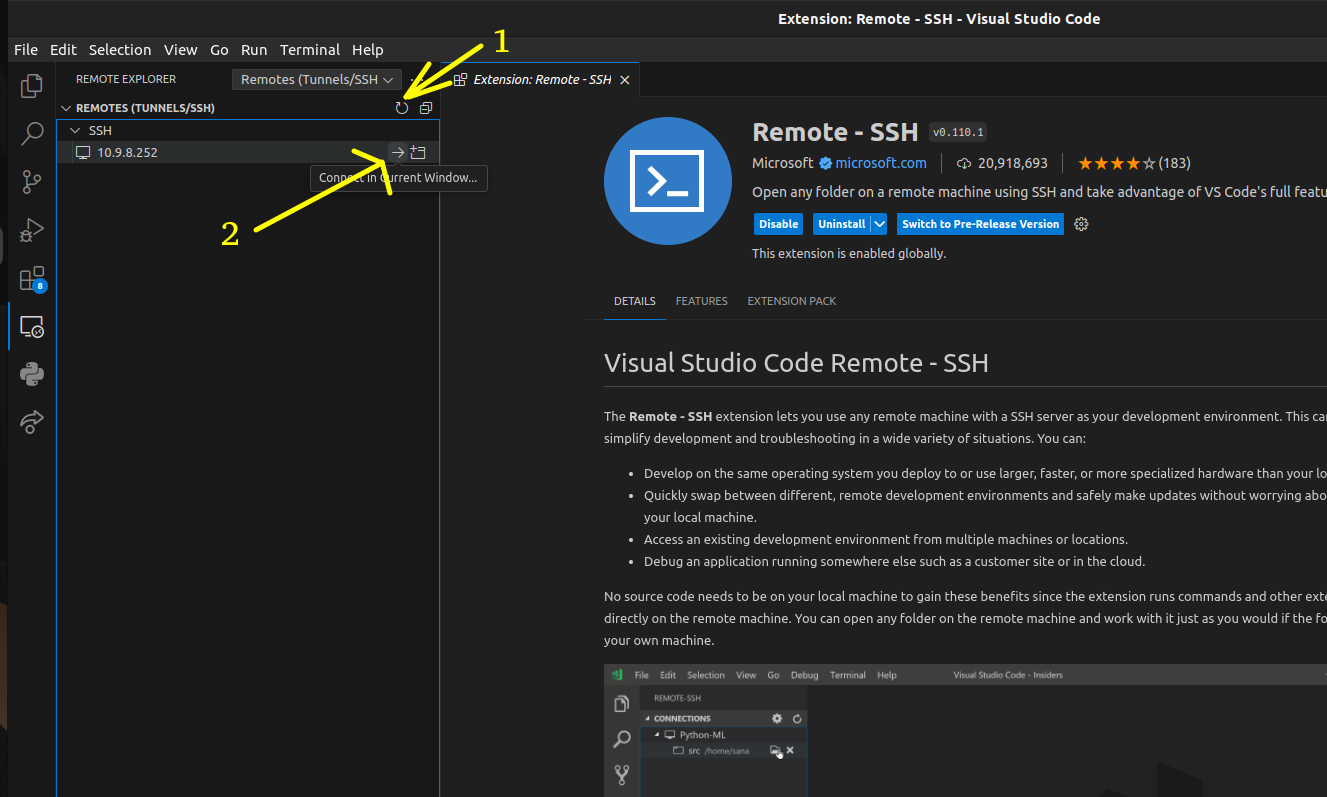Connect to 10.9.8.252 in new window
Screen dimensions: 1327x797
418,152
